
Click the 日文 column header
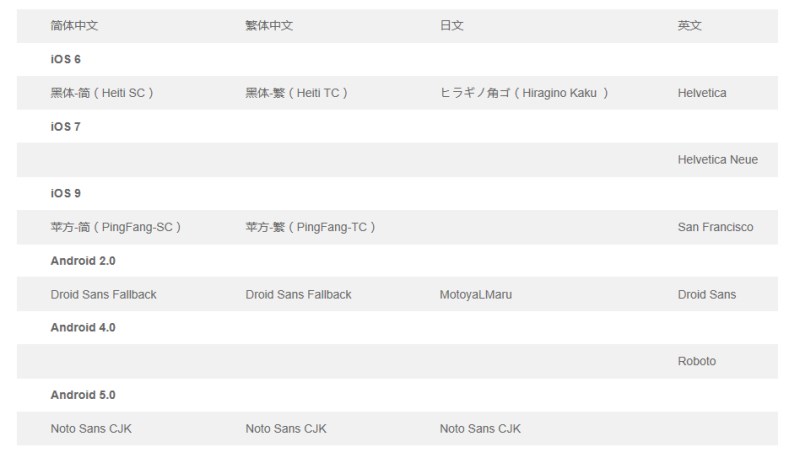tap(451, 26)
